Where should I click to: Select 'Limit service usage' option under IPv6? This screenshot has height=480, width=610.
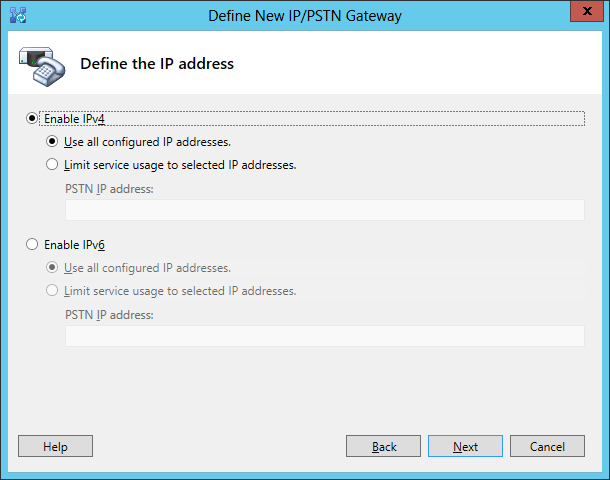coord(52,291)
